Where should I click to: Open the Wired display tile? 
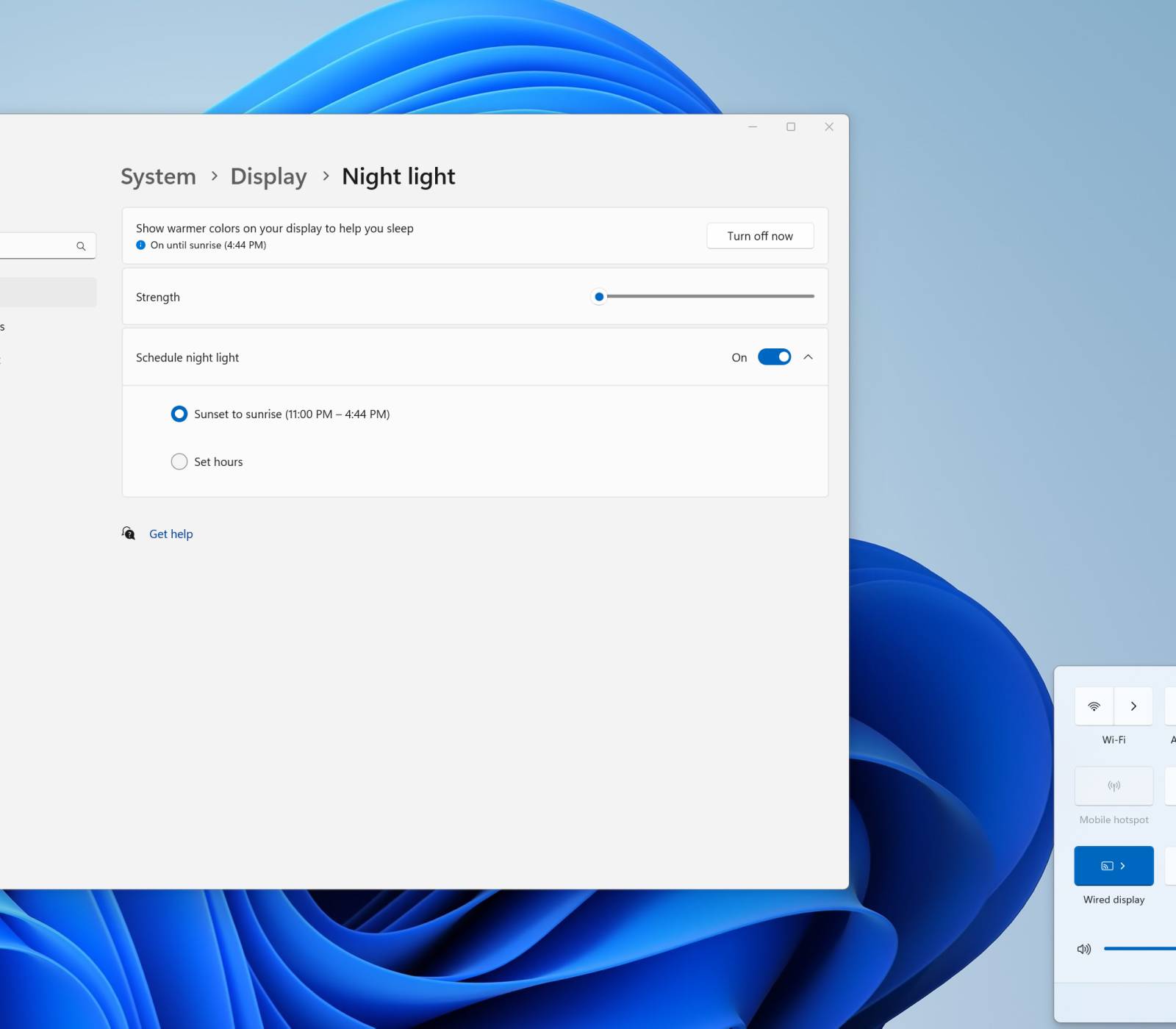click(x=1114, y=866)
